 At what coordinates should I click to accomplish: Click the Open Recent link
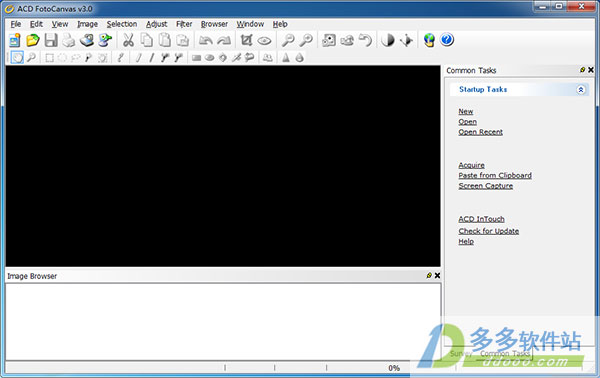point(481,132)
